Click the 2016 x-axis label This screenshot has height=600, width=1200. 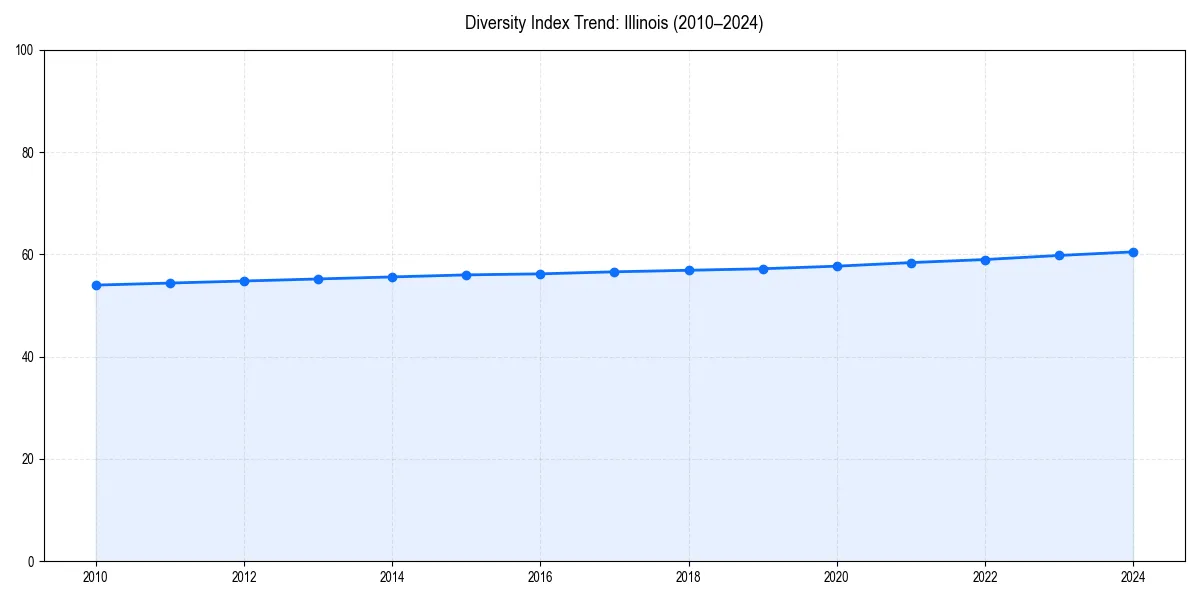(540, 576)
